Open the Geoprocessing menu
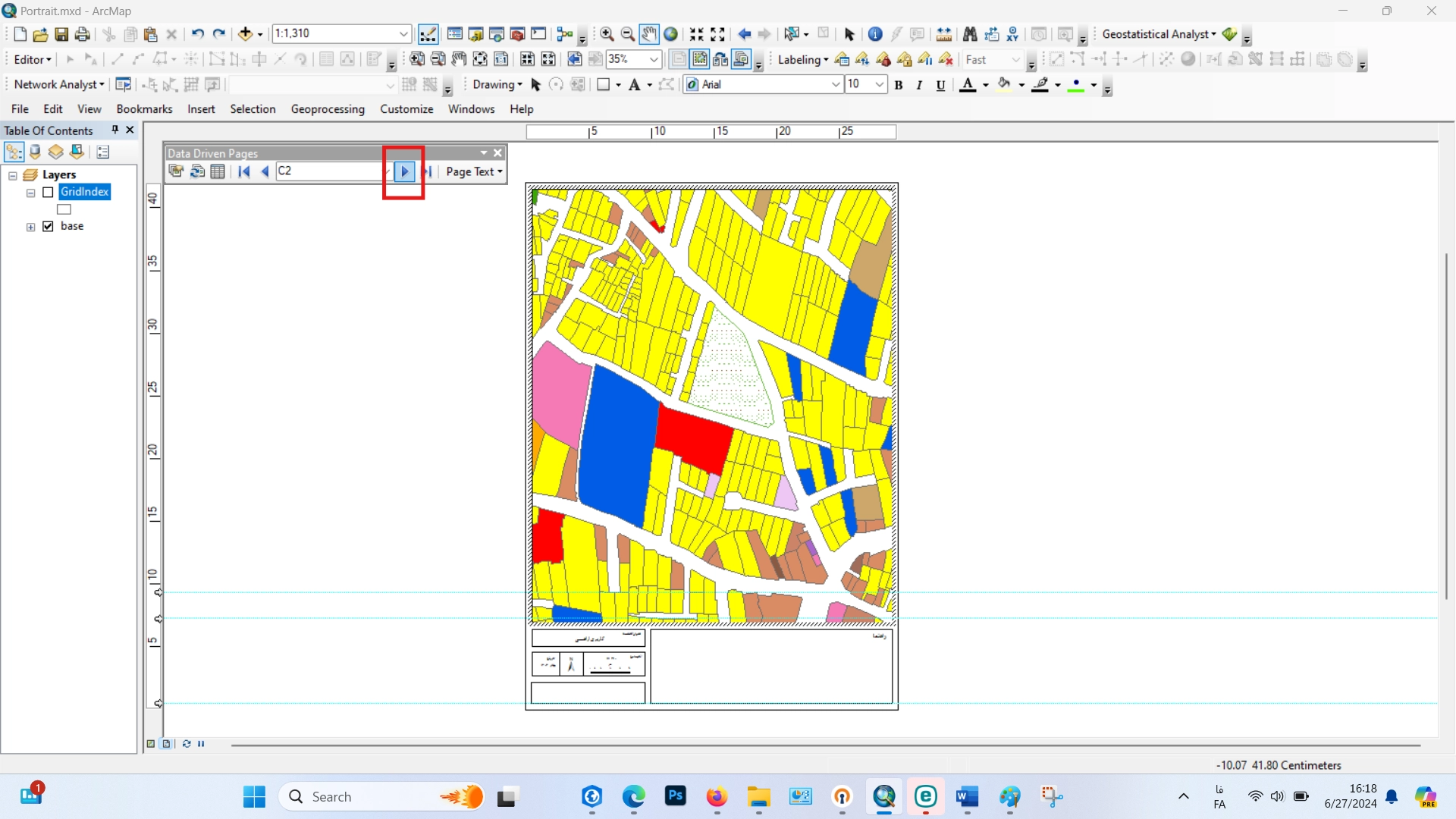Image resolution: width=1456 pixels, height=819 pixels. pos(328,108)
